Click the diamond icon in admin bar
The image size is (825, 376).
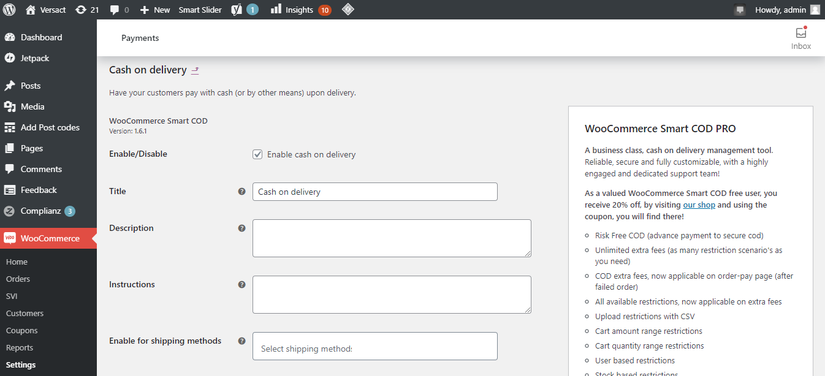coord(347,9)
